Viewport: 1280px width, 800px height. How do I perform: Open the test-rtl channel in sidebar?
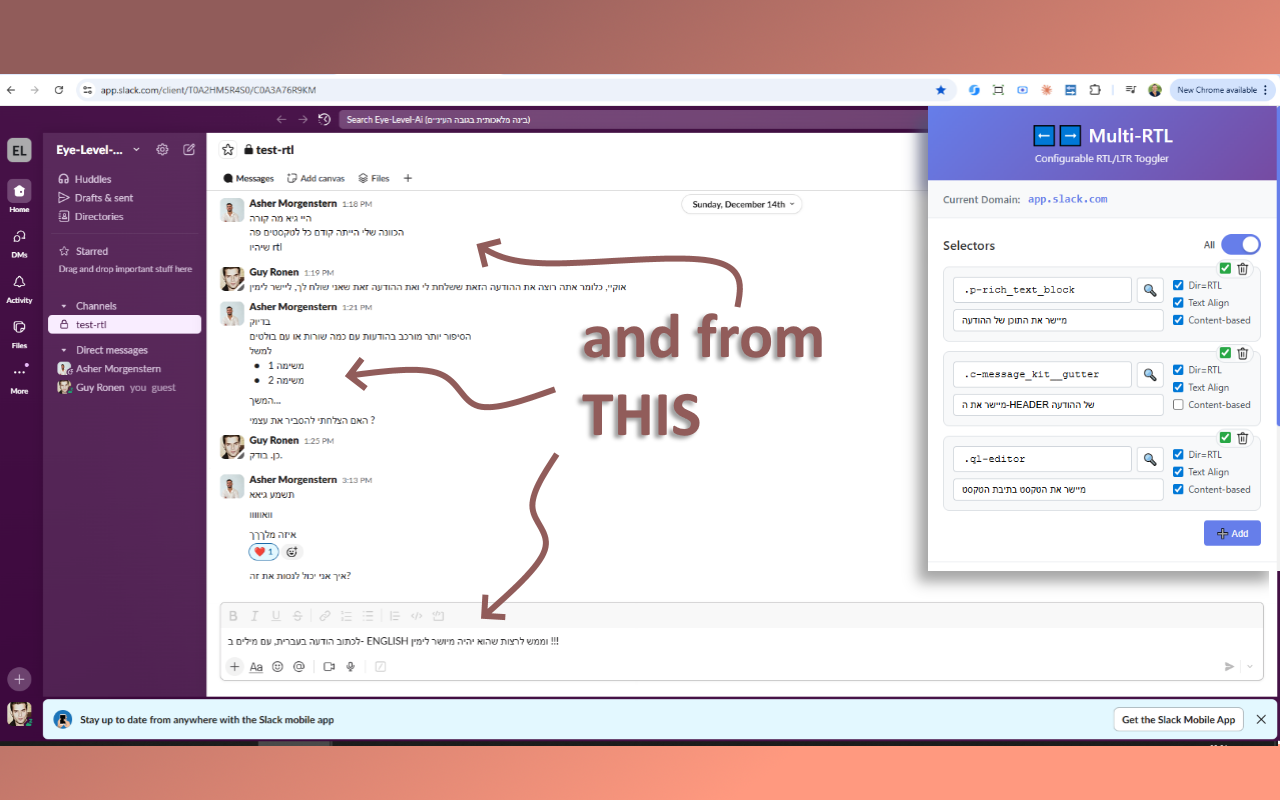[124, 324]
